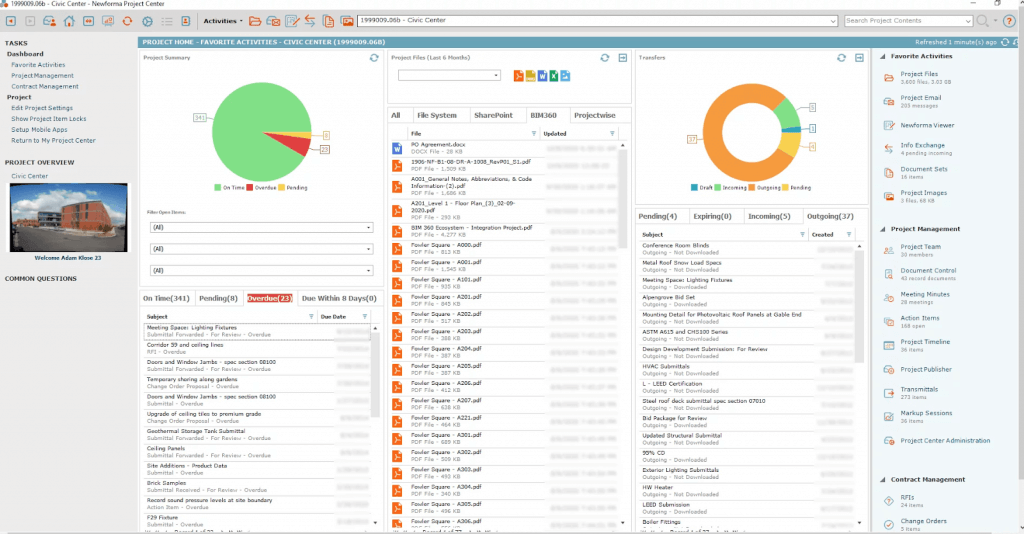Click into the Search Project Contents field
The height and width of the screenshot is (534, 1024).
click(x=903, y=21)
